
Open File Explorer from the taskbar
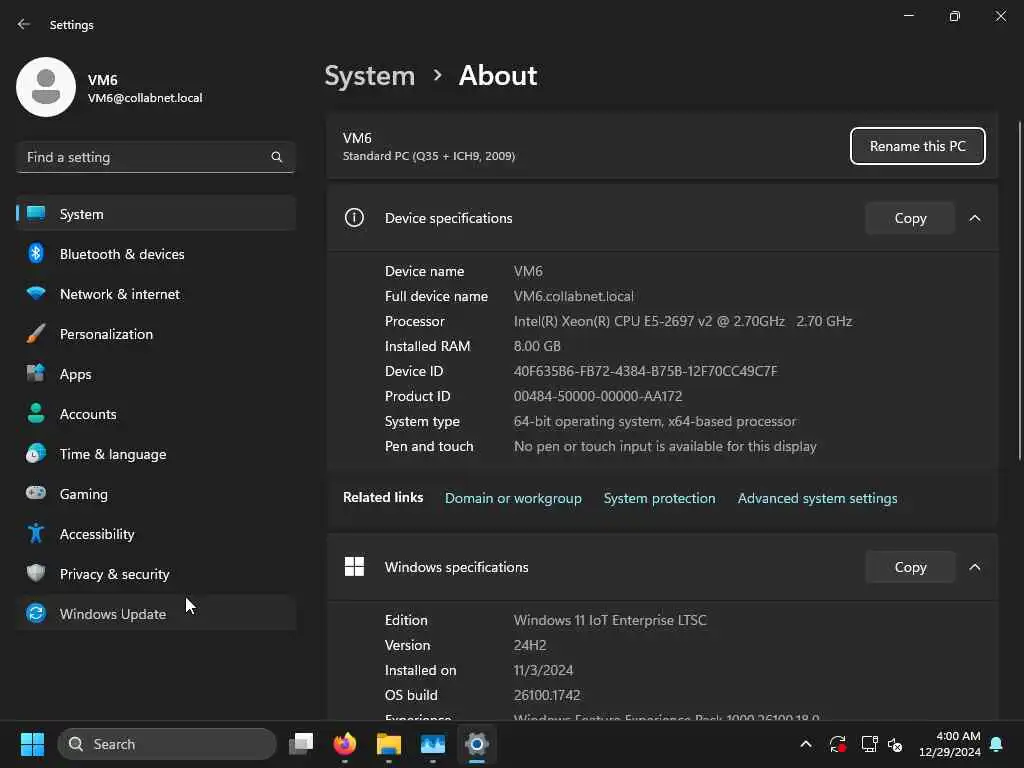[389, 743]
